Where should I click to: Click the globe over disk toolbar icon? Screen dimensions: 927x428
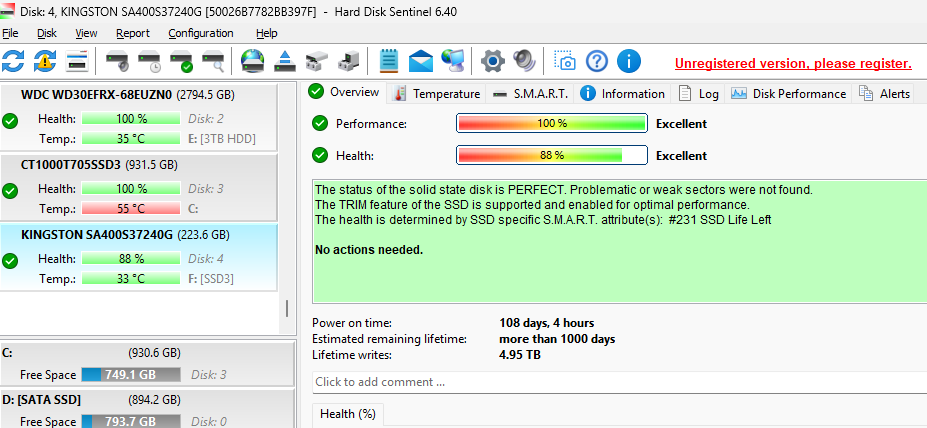(x=253, y=60)
